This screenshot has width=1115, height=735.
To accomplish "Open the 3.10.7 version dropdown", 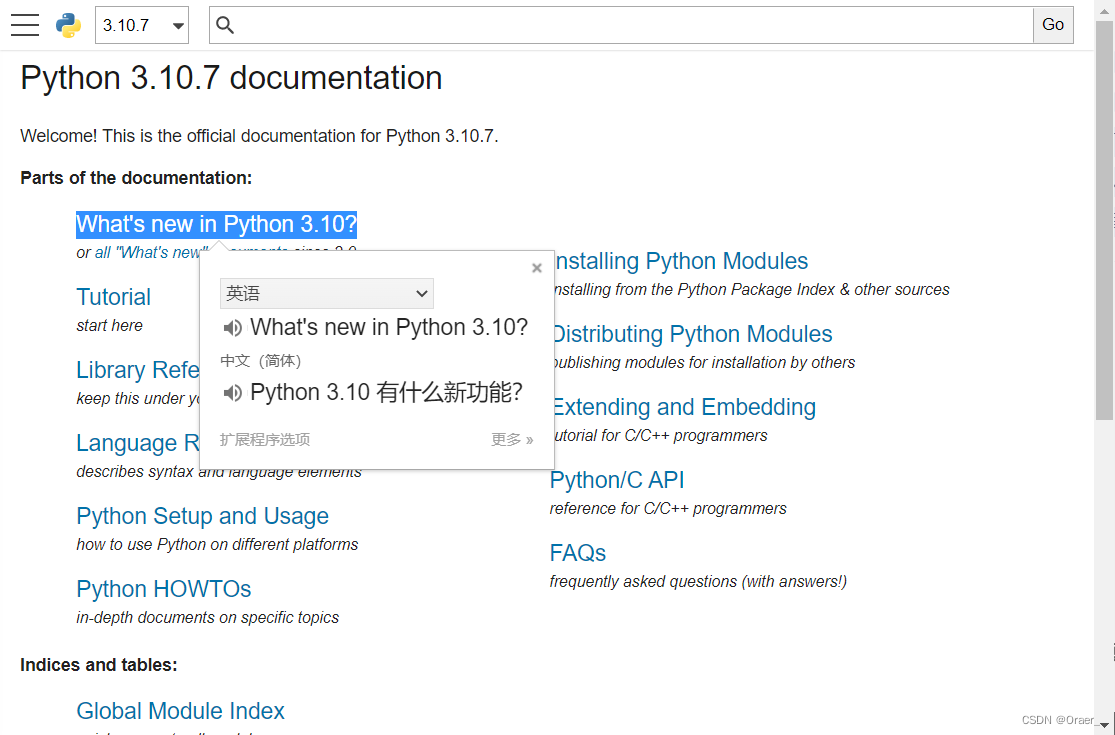I will click(142, 25).
